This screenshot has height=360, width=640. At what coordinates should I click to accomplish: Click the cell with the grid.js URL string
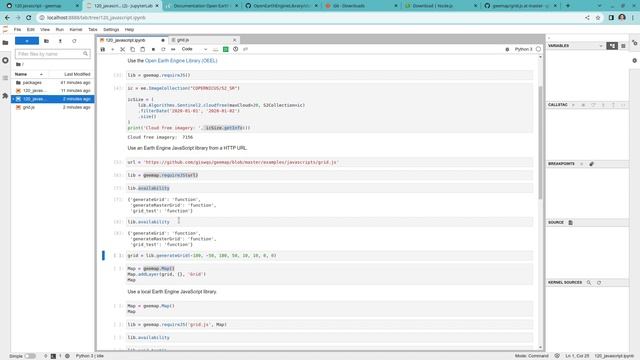pyautogui.click(x=329, y=162)
